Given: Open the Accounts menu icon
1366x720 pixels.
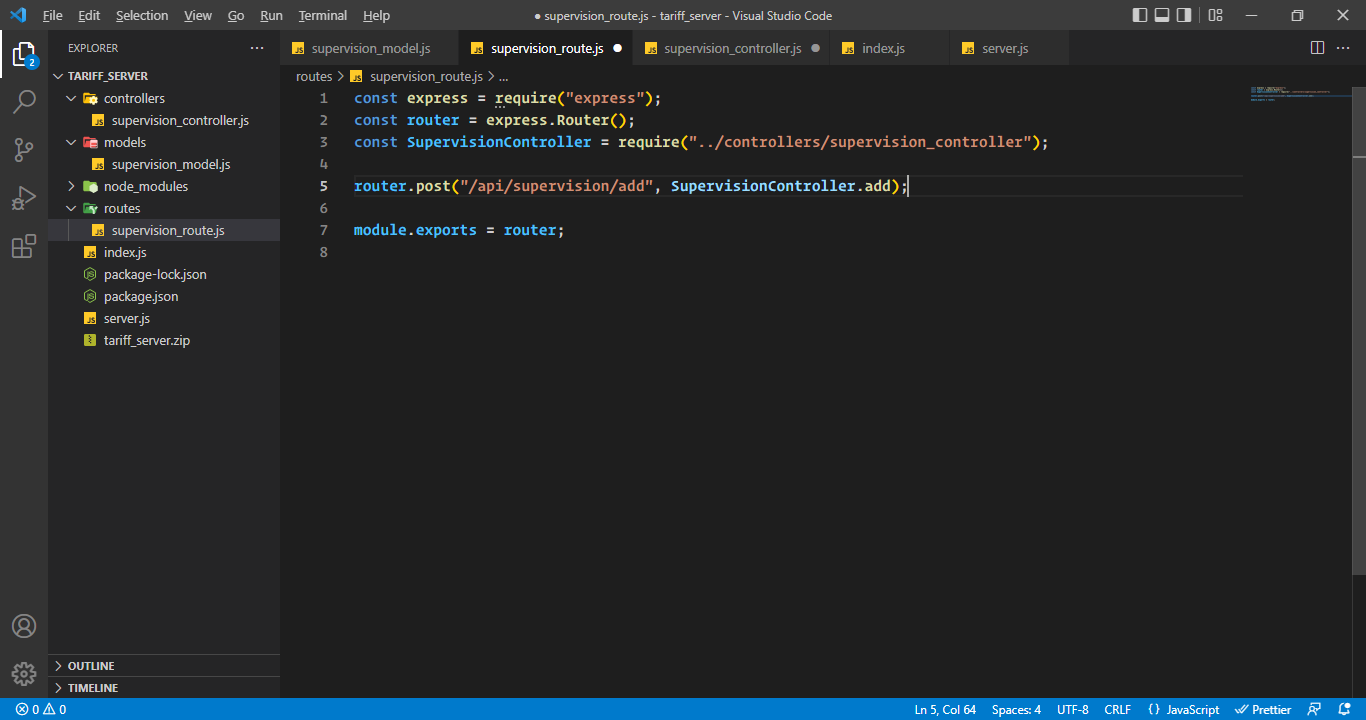Looking at the screenshot, I should (24, 626).
